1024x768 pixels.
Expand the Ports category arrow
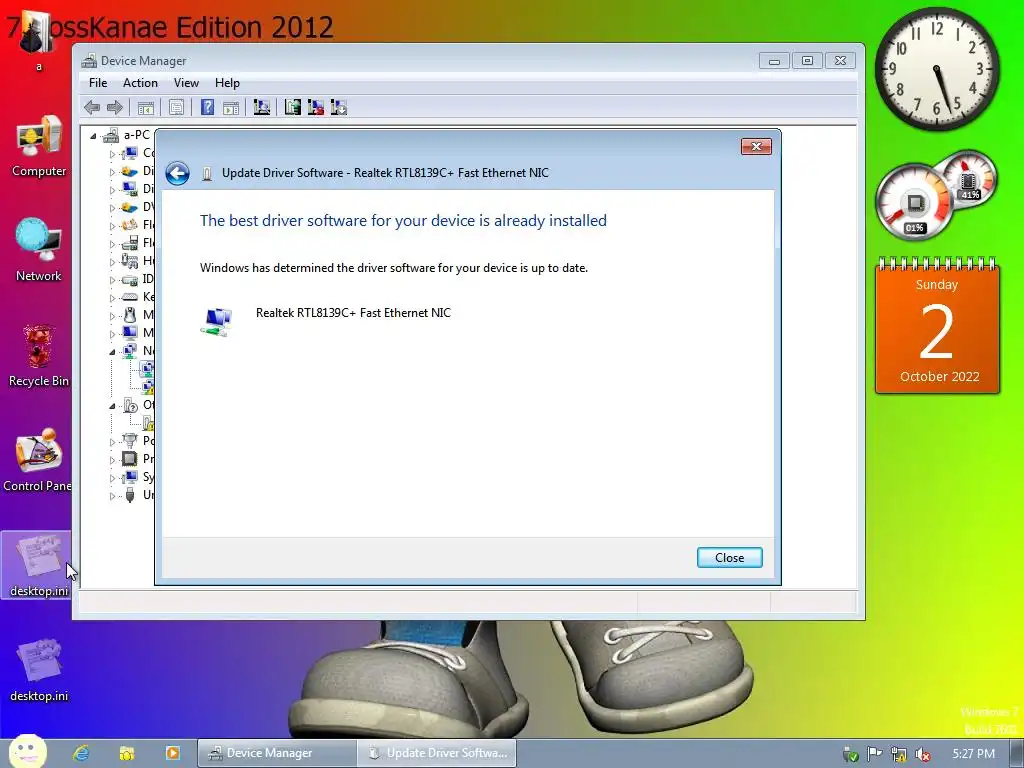[112, 442]
